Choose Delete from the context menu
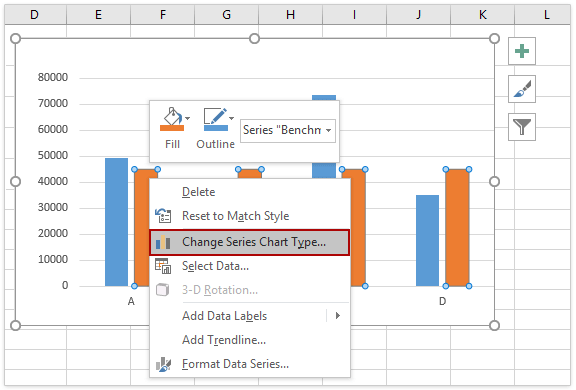The image size is (576, 390). click(x=198, y=192)
